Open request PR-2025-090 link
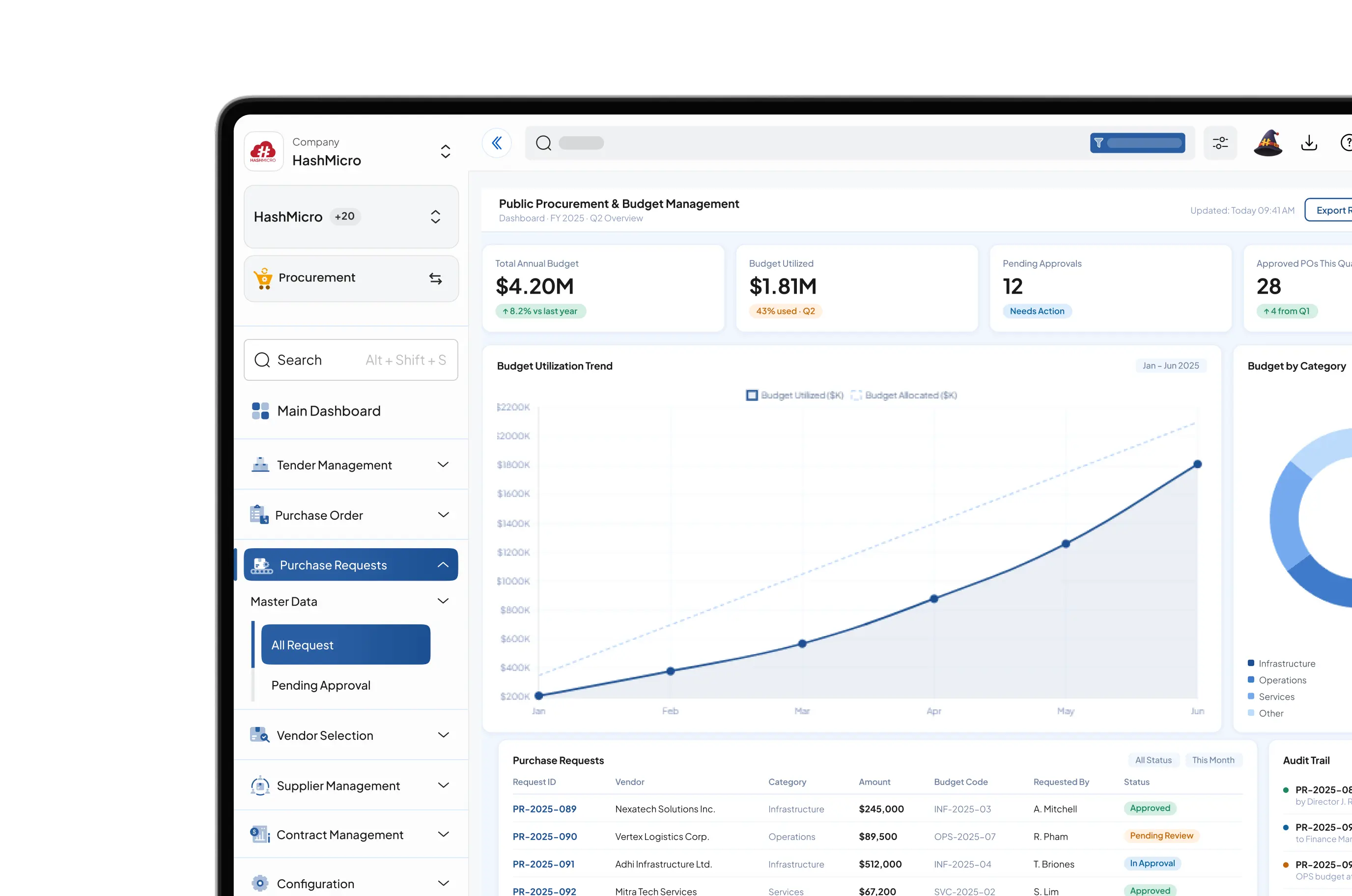This screenshot has width=1352, height=896. [x=544, y=837]
